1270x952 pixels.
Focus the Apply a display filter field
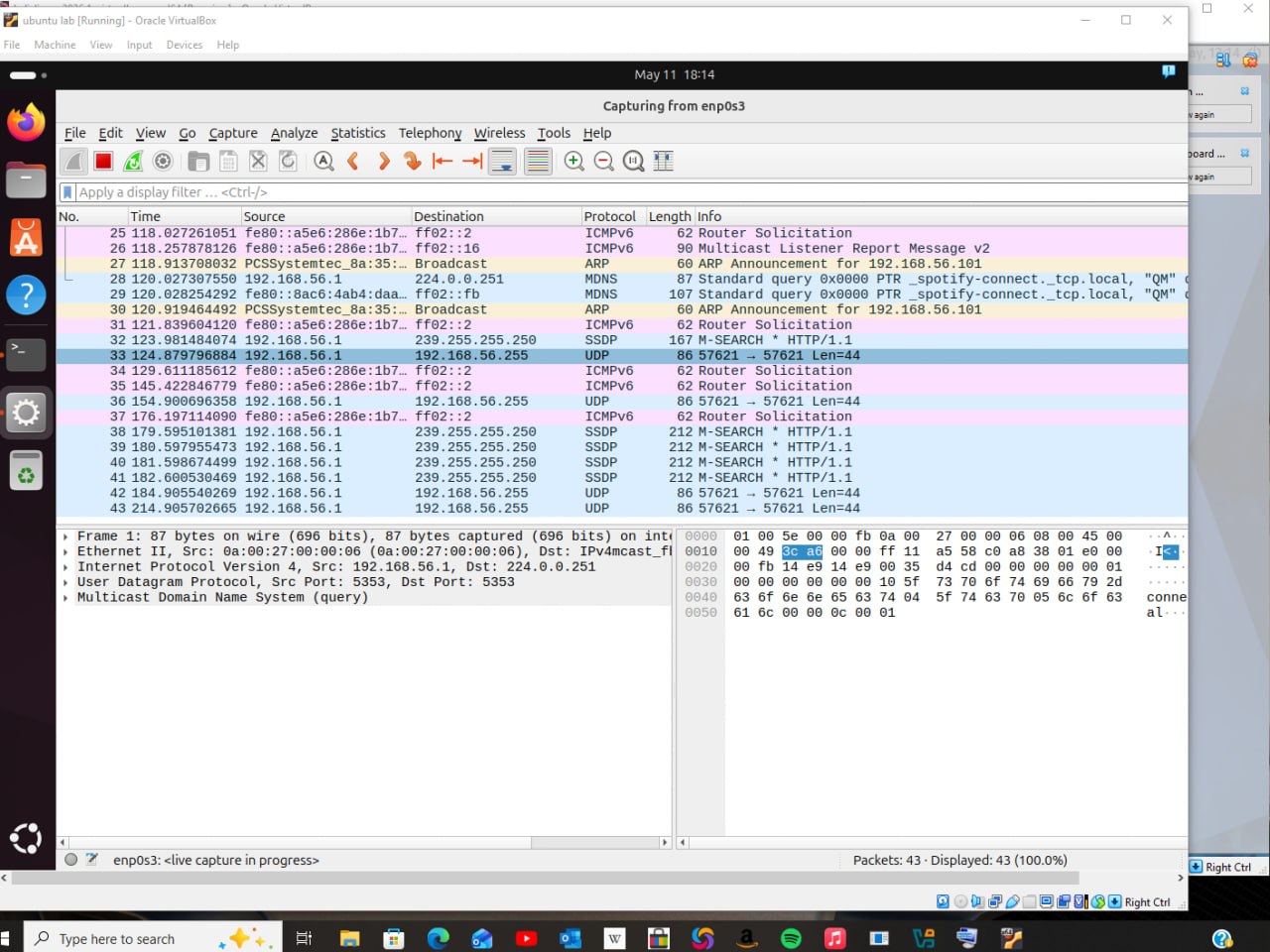point(631,192)
